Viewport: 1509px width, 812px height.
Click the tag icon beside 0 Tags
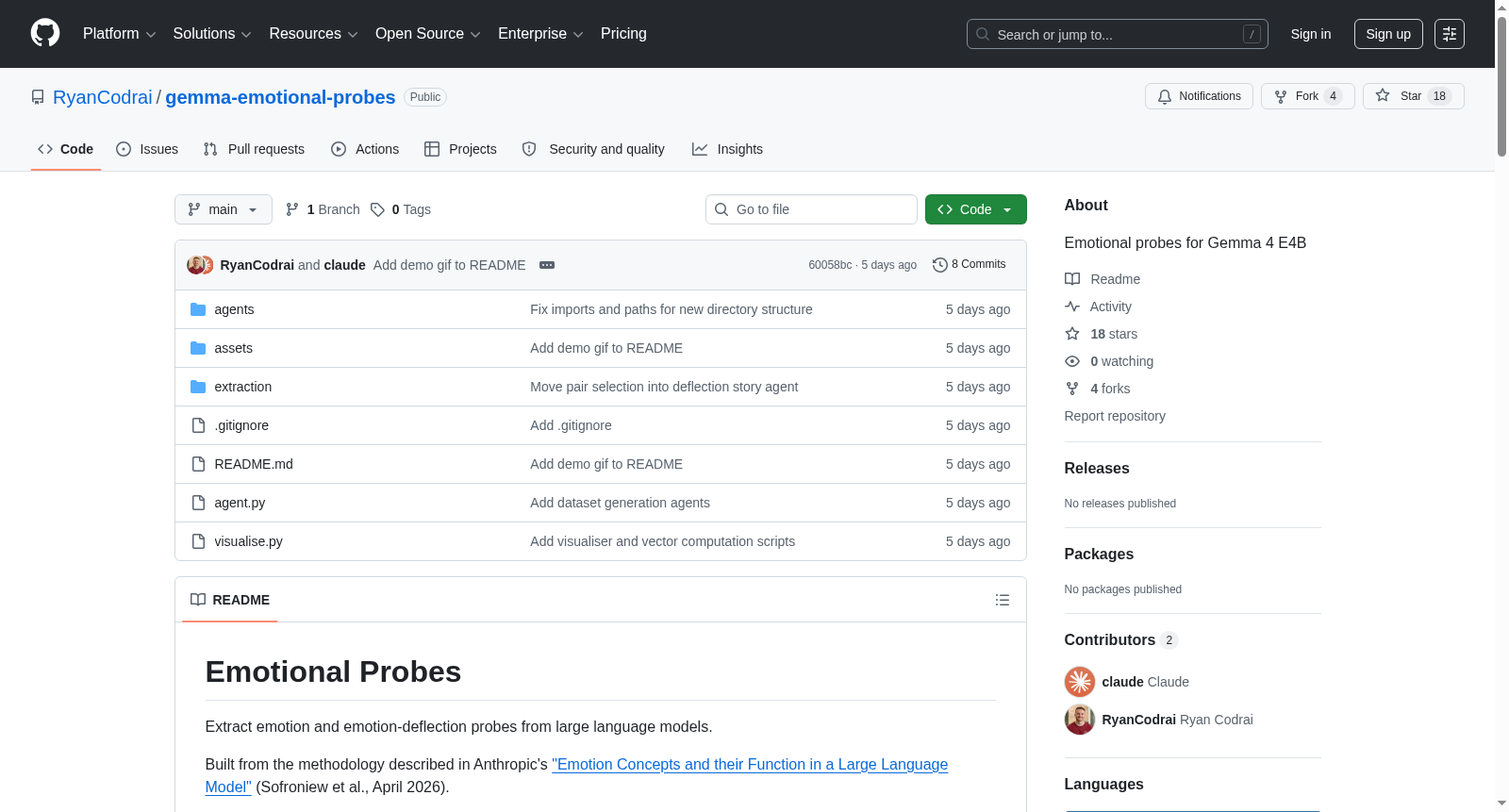[377, 209]
